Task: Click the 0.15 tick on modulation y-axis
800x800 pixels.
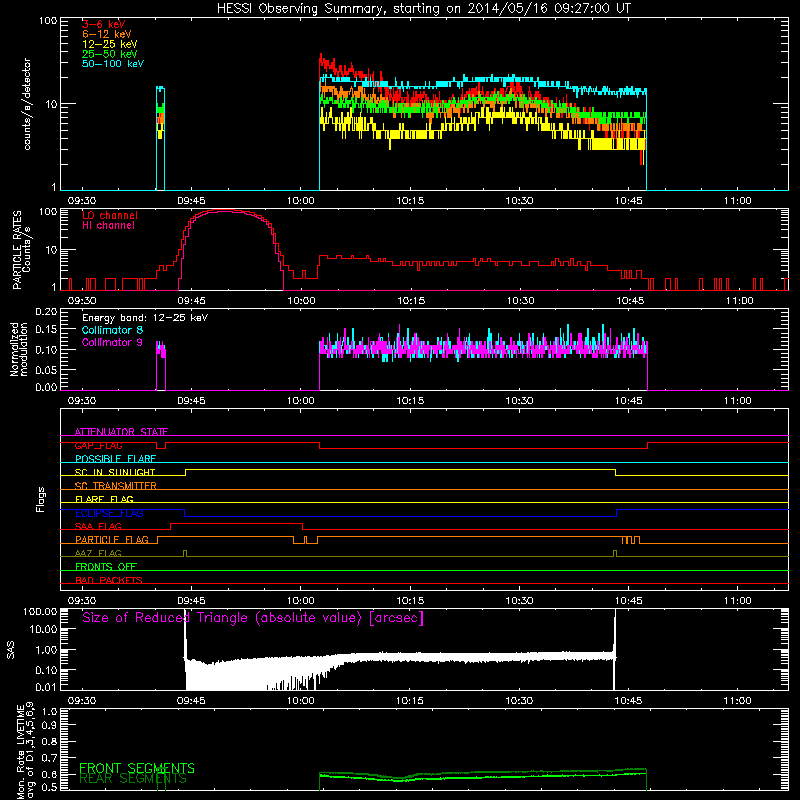Action: (46, 330)
